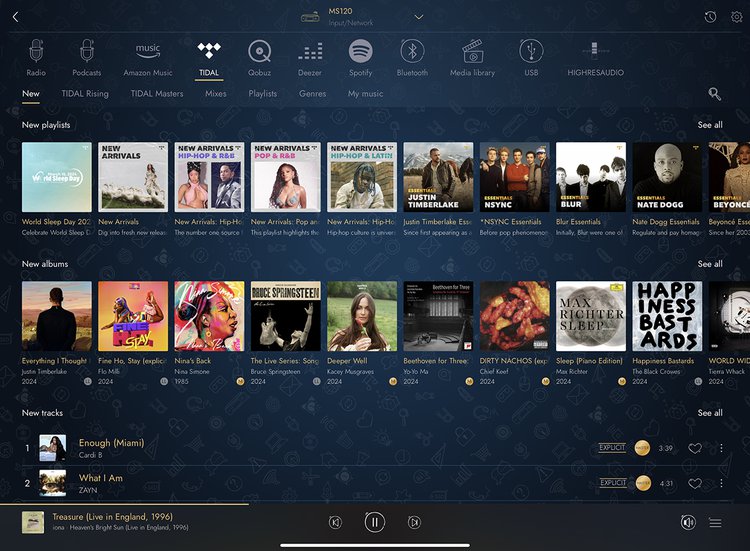Viewport: 750px width, 551px height.
Task: Select the Amazon Music service
Action: (x=148, y=57)
